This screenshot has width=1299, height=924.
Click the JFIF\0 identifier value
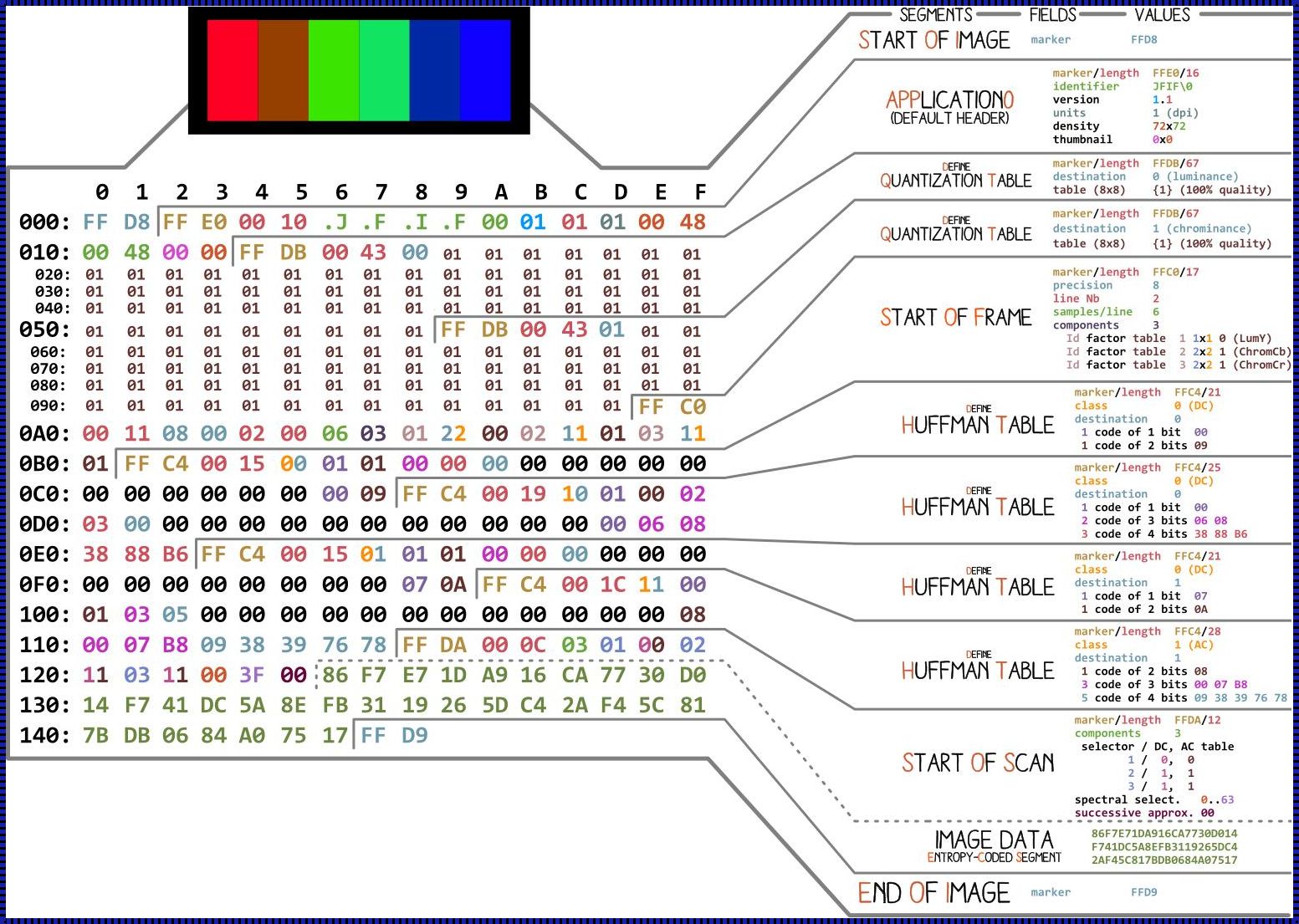pos(1173,86)
